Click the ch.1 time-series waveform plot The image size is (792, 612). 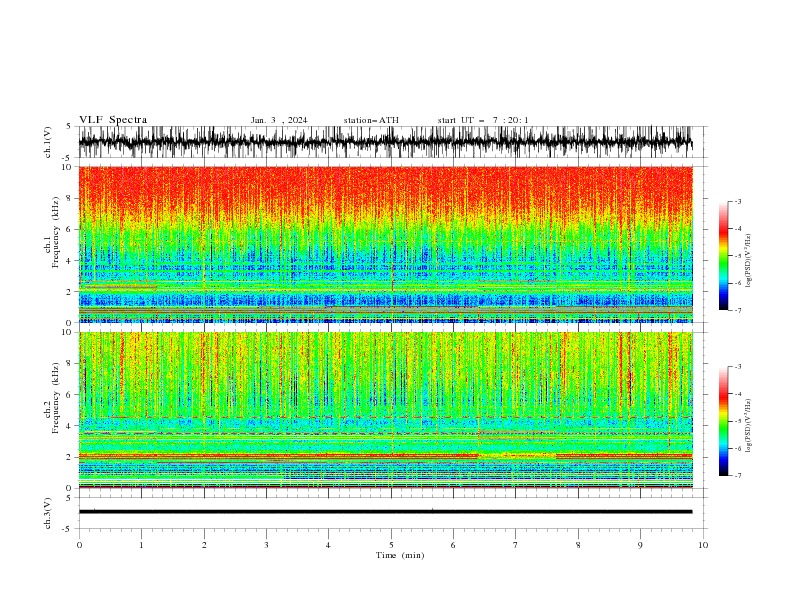(385, 142)
